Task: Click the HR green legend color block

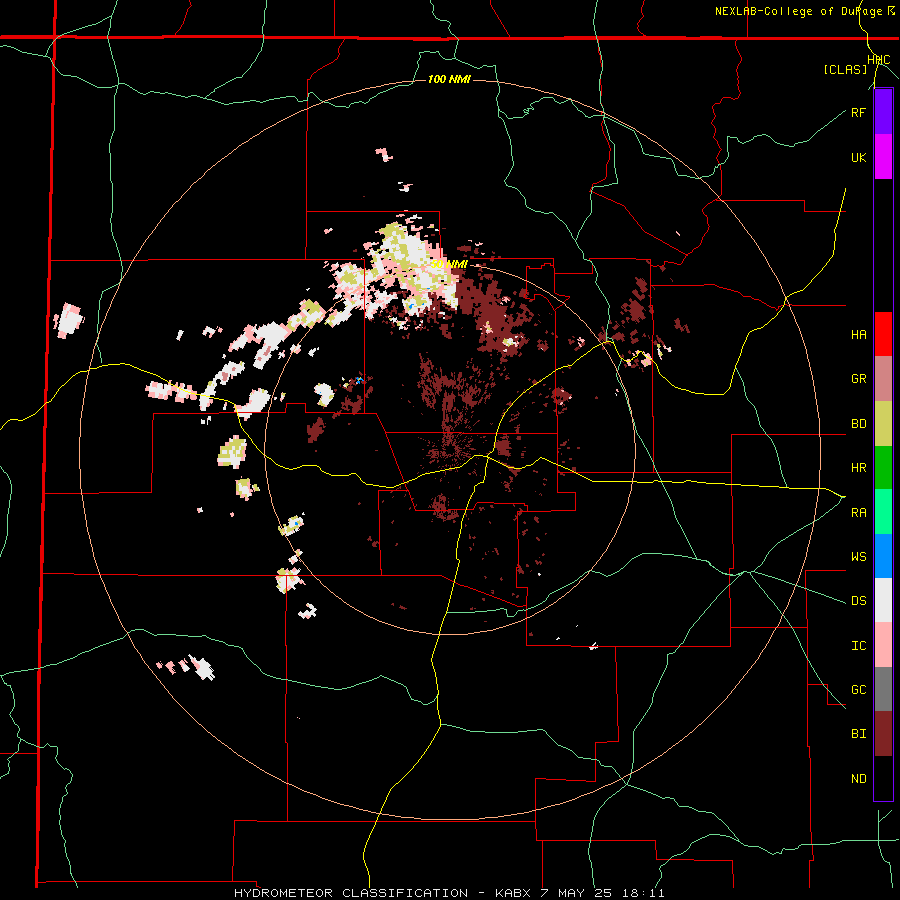Action: [x=883, y=468]
